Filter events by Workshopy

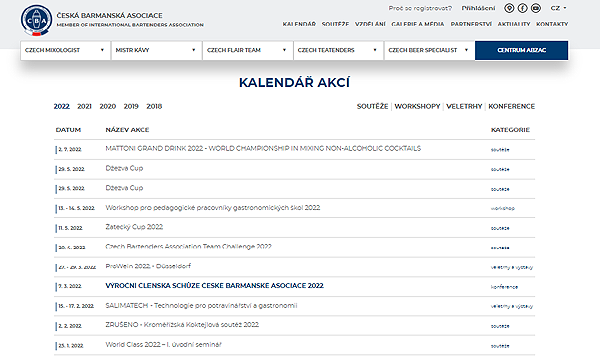pos(417,106)
